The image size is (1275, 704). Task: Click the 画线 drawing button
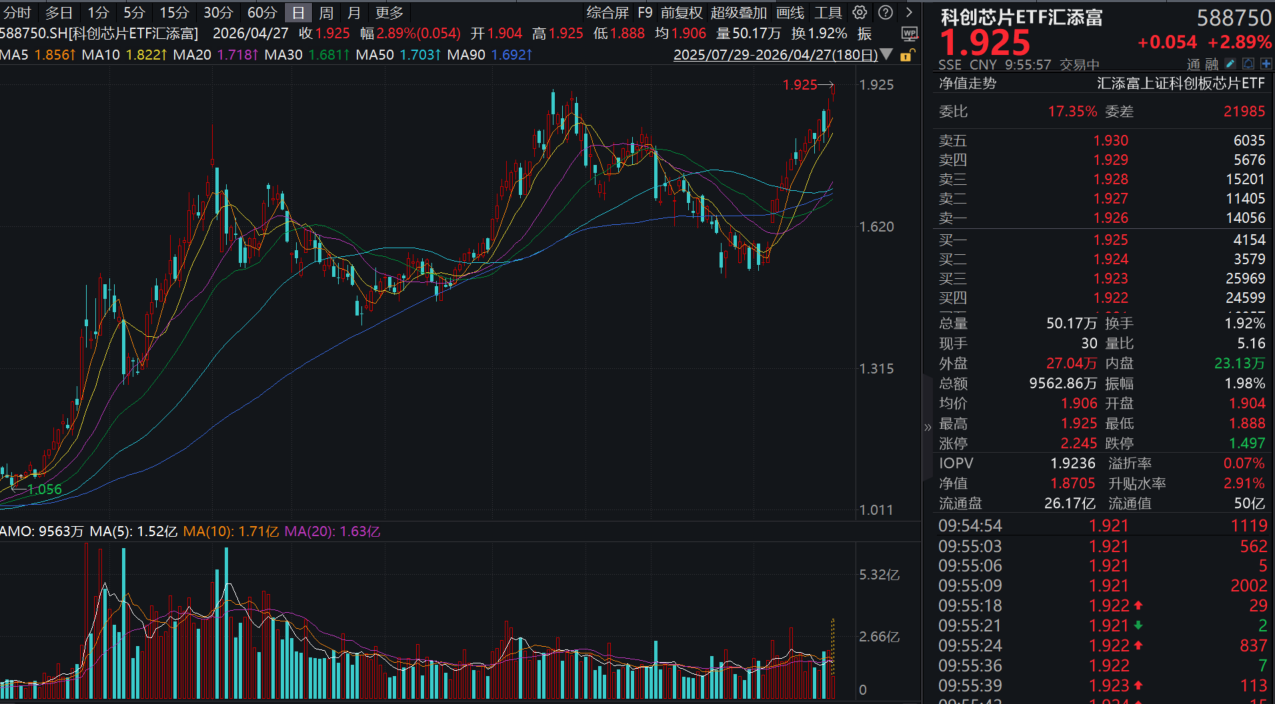coord(790,13)
